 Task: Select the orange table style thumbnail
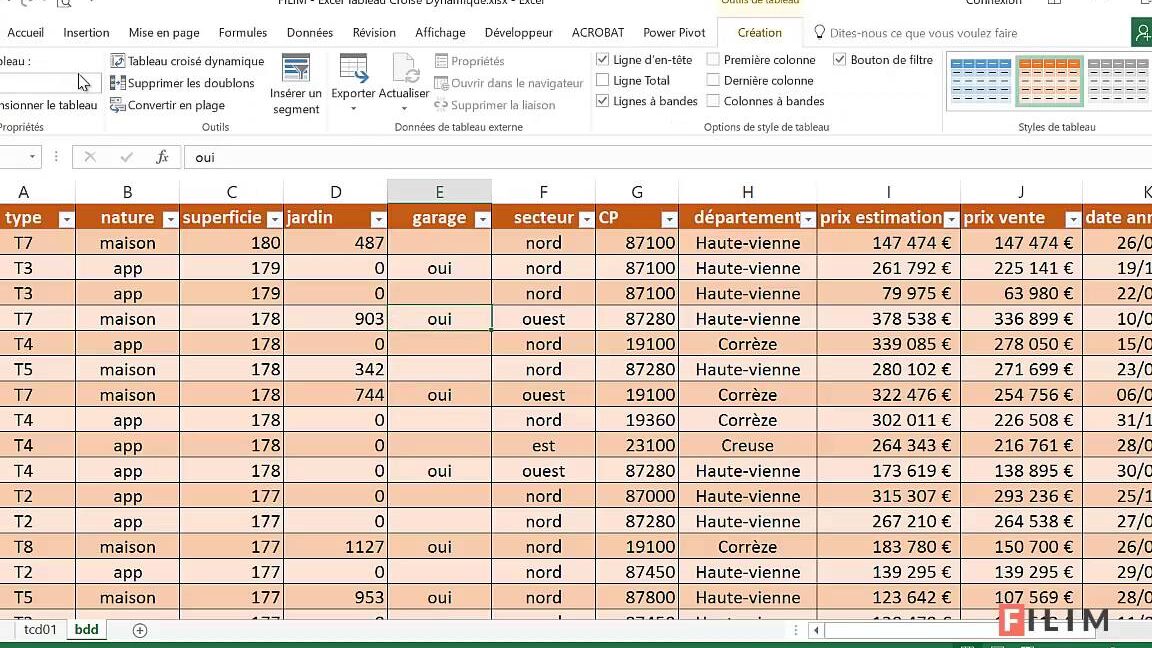pyautogui.click(x=1049, y=80)
